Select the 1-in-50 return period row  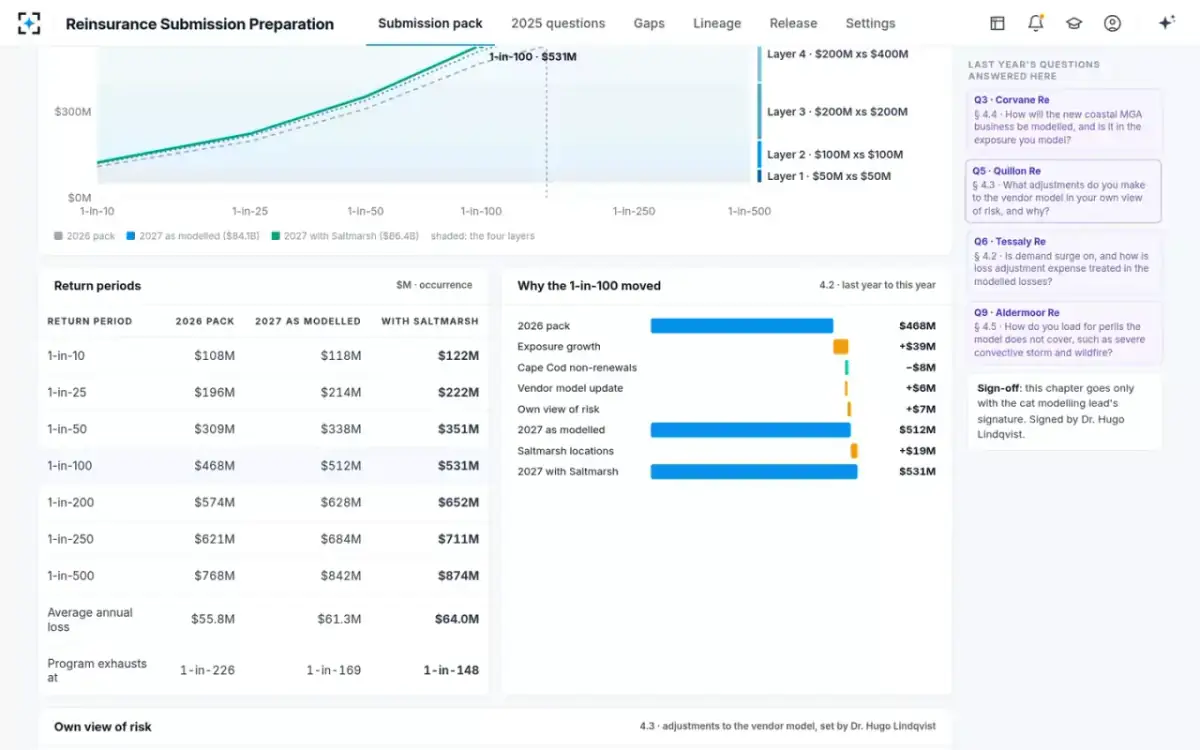click(x=263, y=429)
